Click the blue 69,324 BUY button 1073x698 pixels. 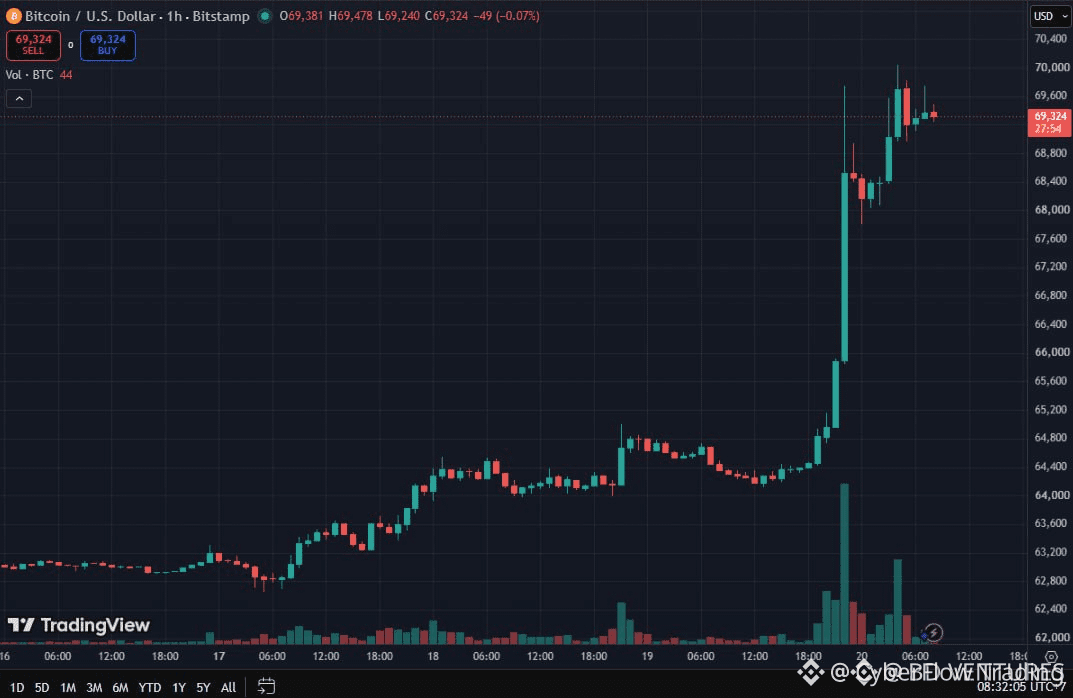click(107, 45)
